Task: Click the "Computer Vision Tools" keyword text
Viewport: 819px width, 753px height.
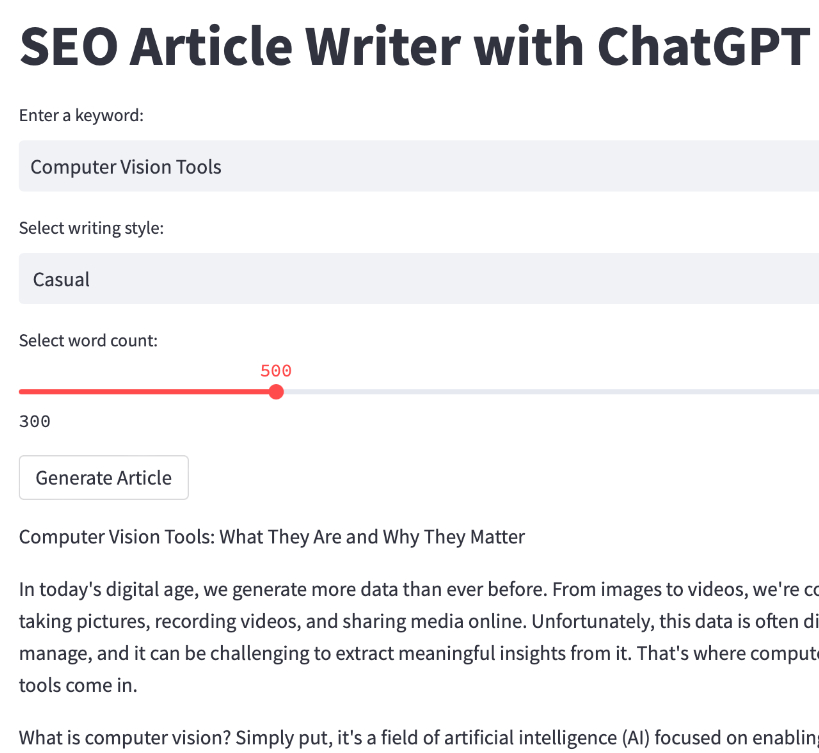Action: [125, 166]
